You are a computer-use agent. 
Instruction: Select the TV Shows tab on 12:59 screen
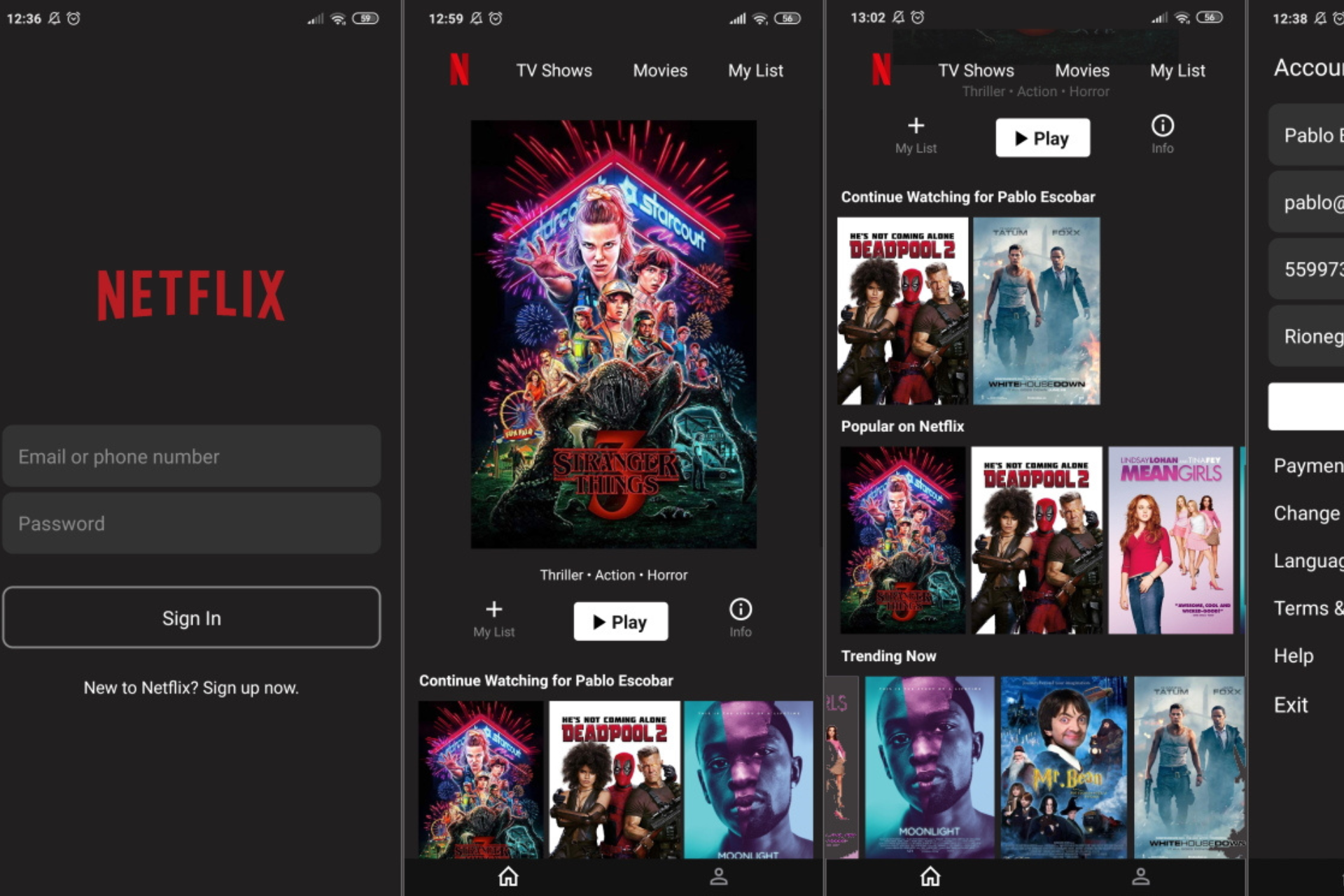554,71
